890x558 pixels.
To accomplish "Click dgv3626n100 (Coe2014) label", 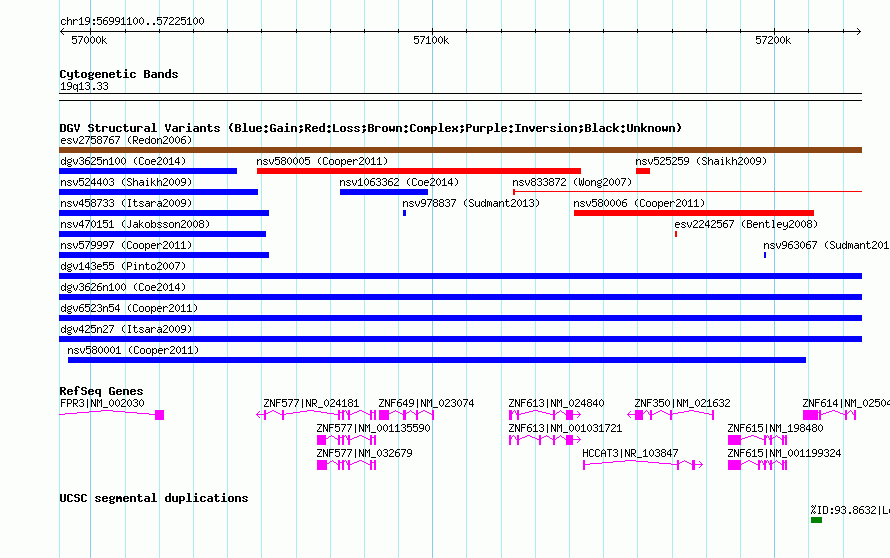I will [123, 287].
